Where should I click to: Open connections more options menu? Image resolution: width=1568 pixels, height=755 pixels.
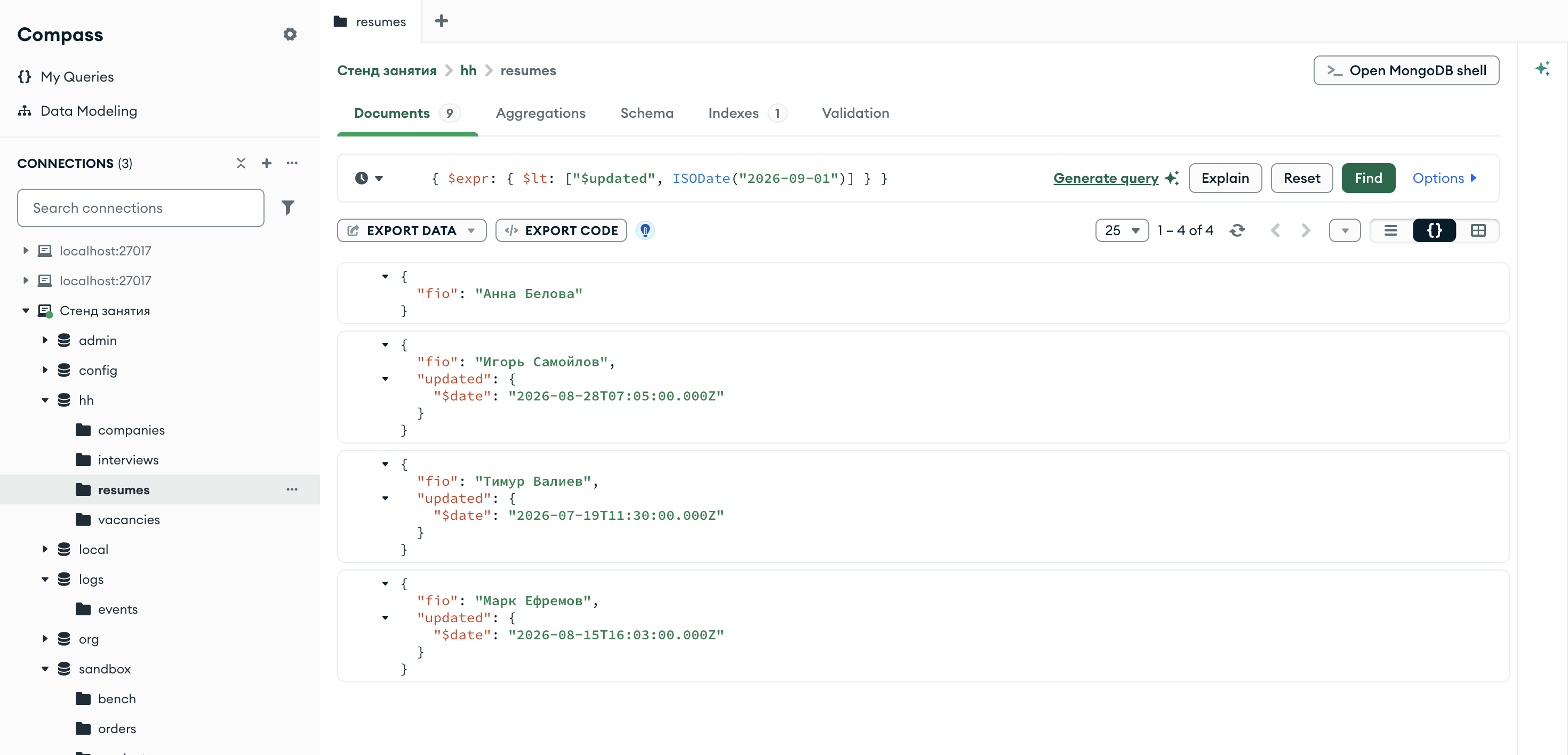pyautogui.click(x=292, y=163)
